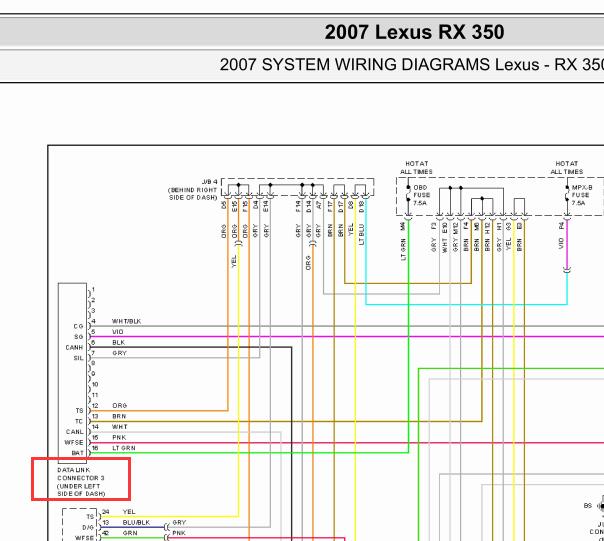This screenshot has width=604, height=541.
Task: Select "TS" terminal name beside pin 12
Action: coord(79,411)
